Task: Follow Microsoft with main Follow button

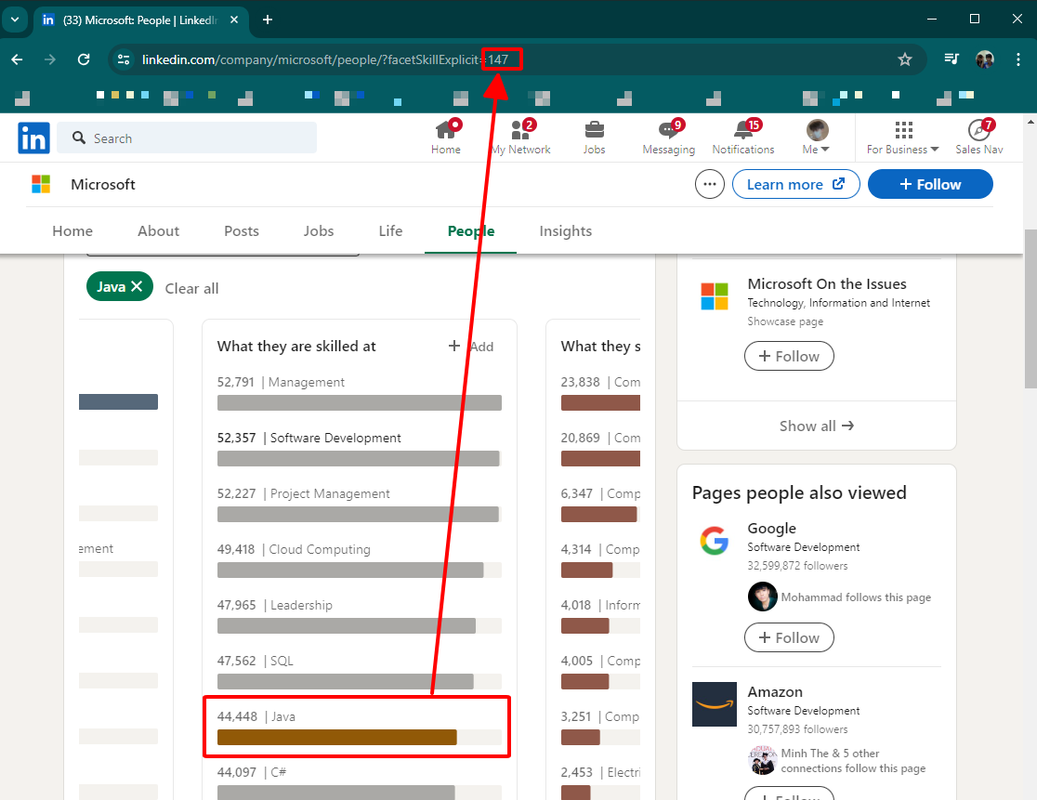Action: 930,184
